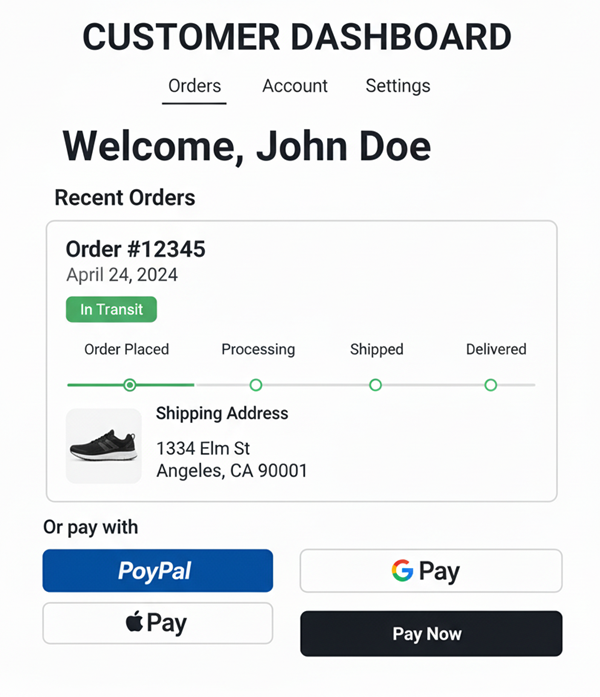
Task: Go to the Settings tab
Action: coord(398,86)
